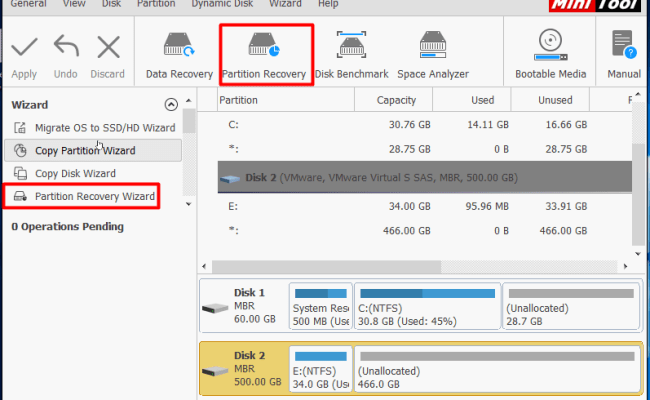Open the Dynamic Disk menu
Screen dimensions: 650x400
222,4
